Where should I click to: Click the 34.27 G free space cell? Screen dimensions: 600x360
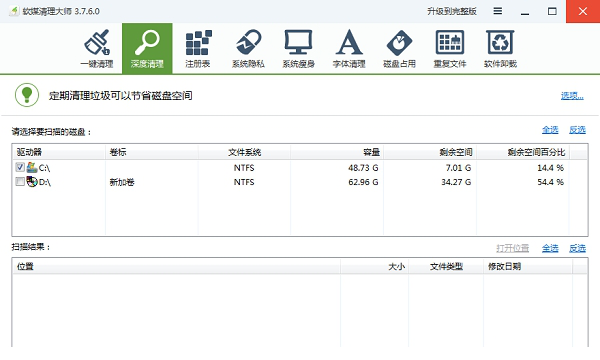(x=456, y=182)
